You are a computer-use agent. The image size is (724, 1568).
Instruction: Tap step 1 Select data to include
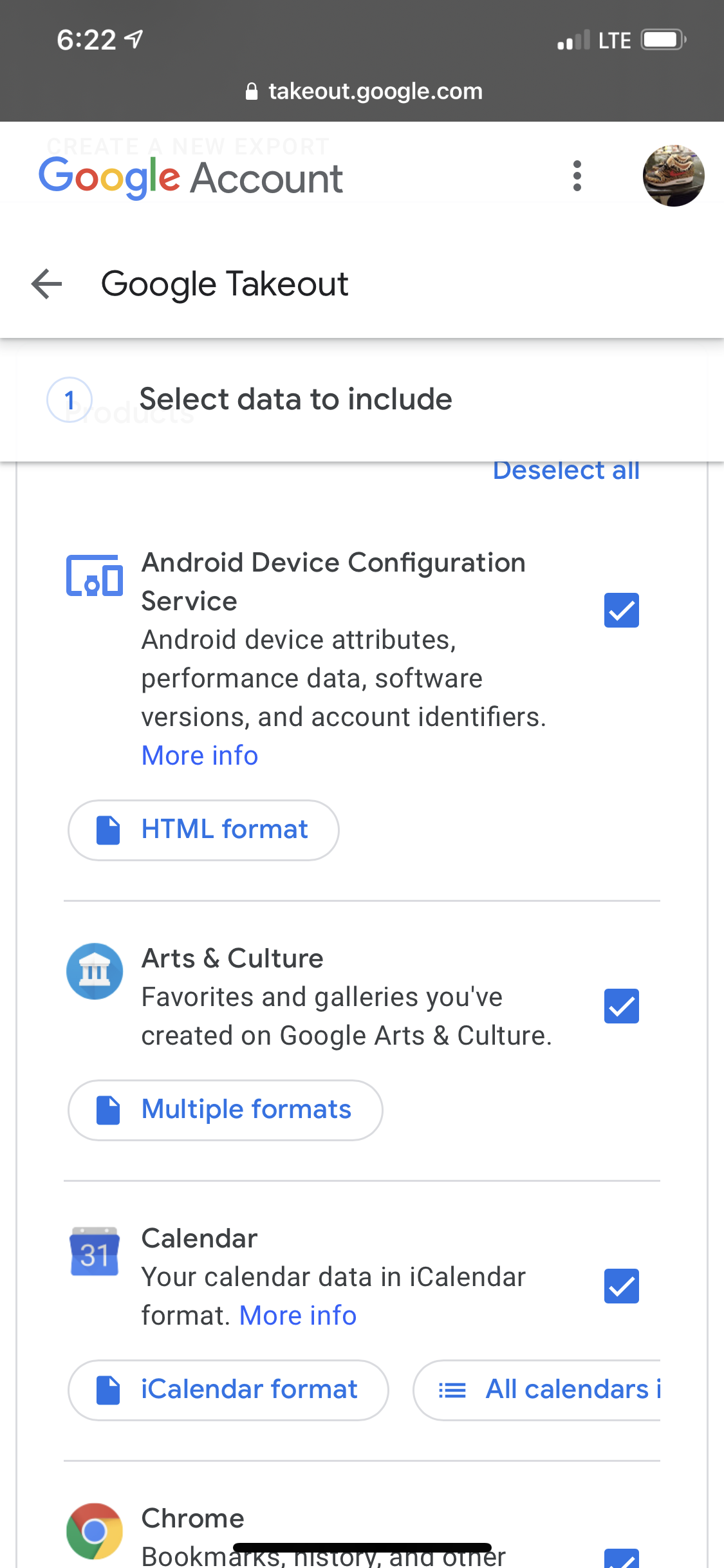(x=295, y=399)
